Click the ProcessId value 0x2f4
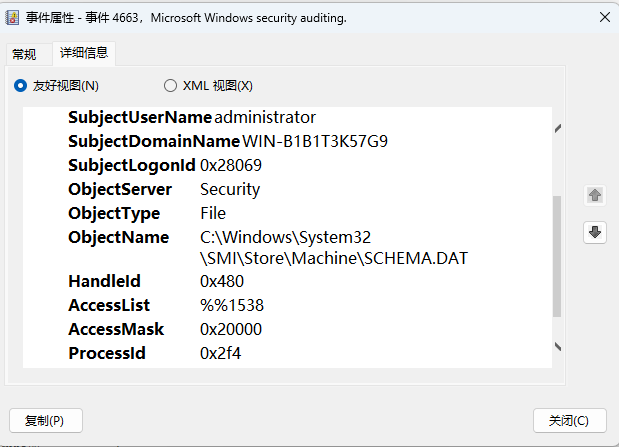 [220, 353]
